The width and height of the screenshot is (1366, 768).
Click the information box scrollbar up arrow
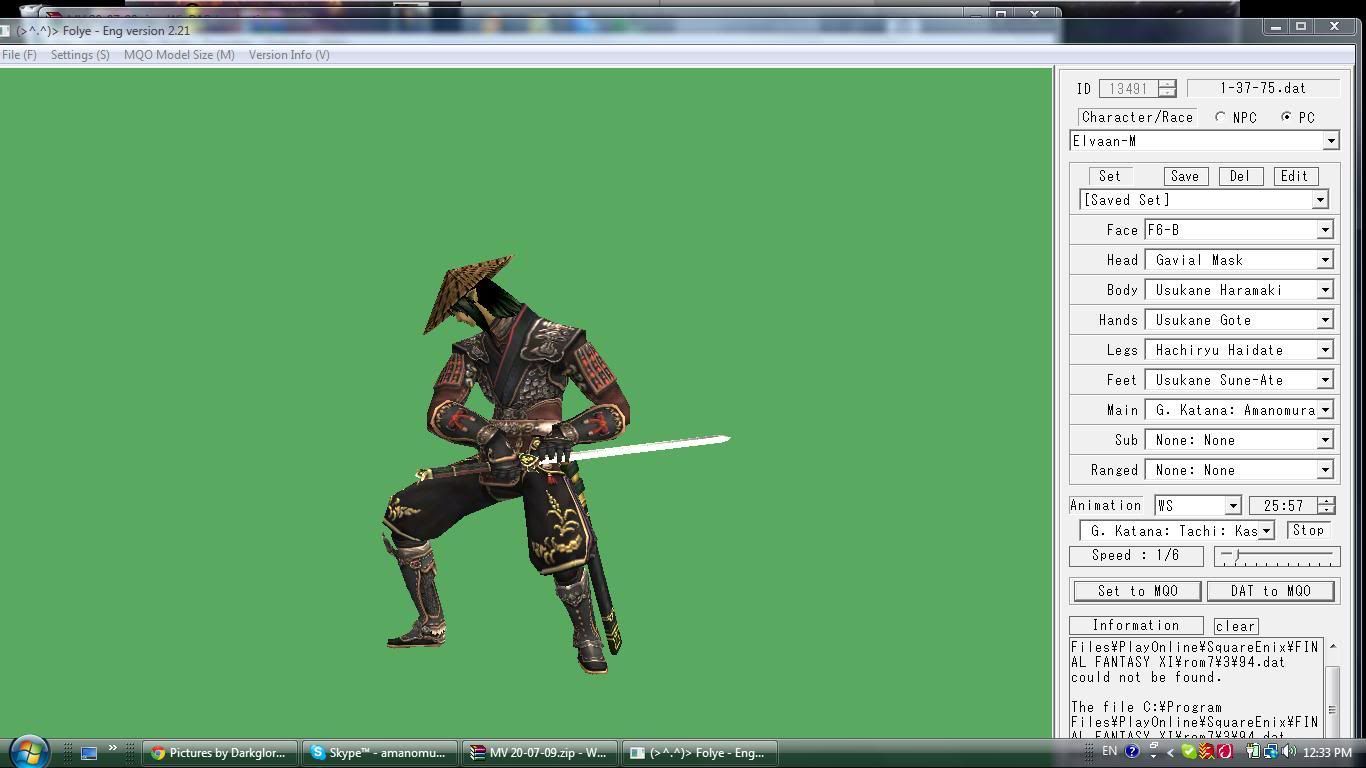(x=1331, y=647)
